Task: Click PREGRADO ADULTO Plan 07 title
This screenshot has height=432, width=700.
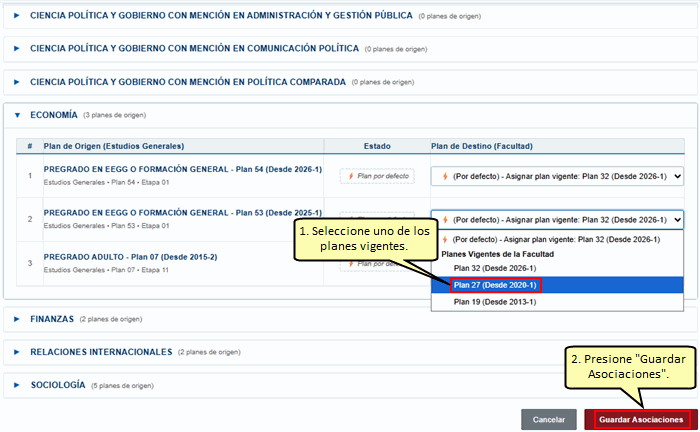Action: [130, 257]
